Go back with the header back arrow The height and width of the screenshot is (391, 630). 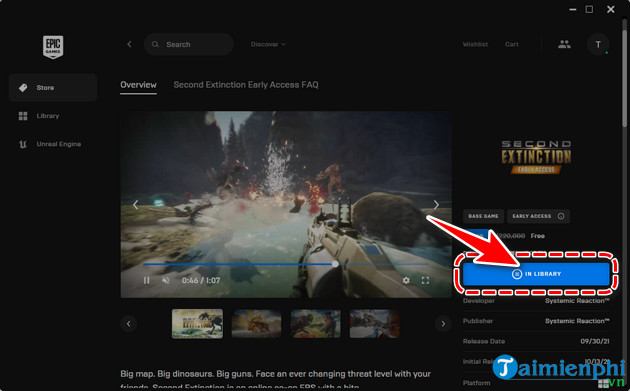point(129,44)
